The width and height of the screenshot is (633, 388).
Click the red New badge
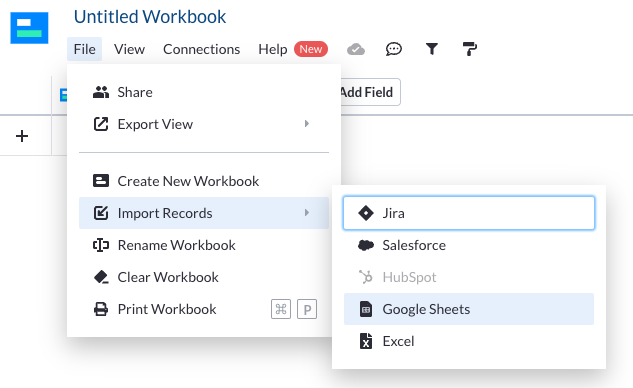click(x=311, y=49)
